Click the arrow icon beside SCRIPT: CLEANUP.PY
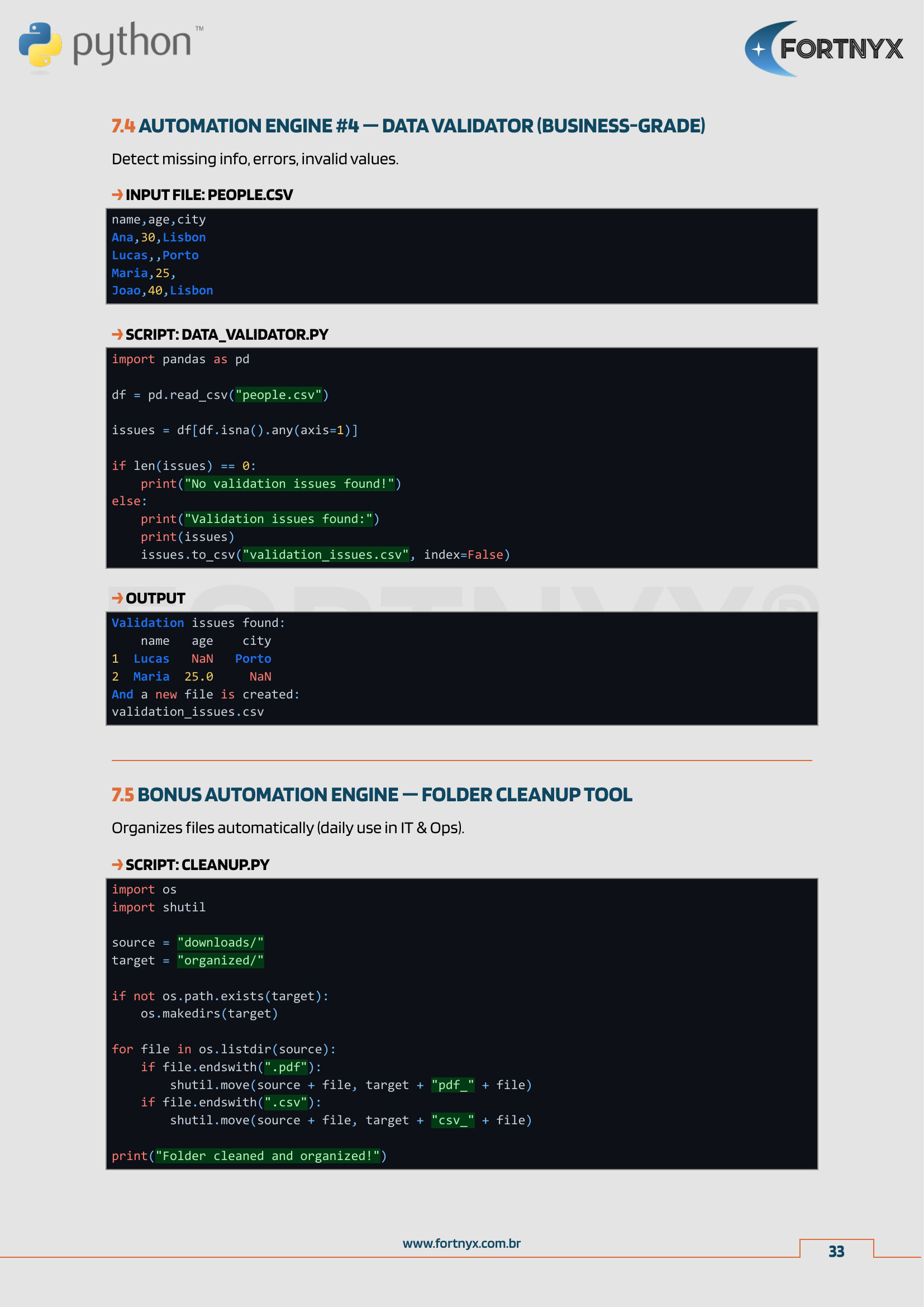924x1307 pixels. (117, 864)
